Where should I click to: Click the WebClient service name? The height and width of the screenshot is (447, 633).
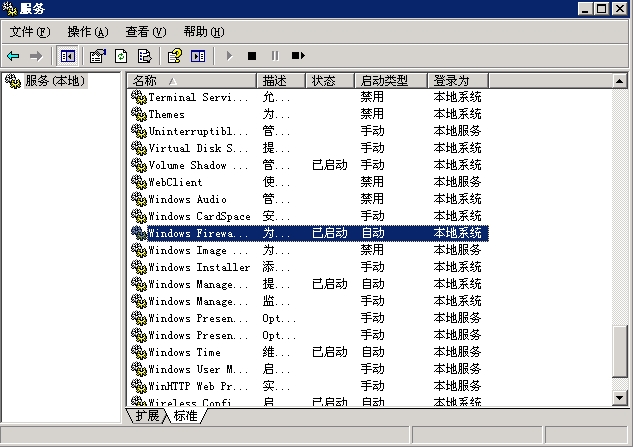click(175, 182)
